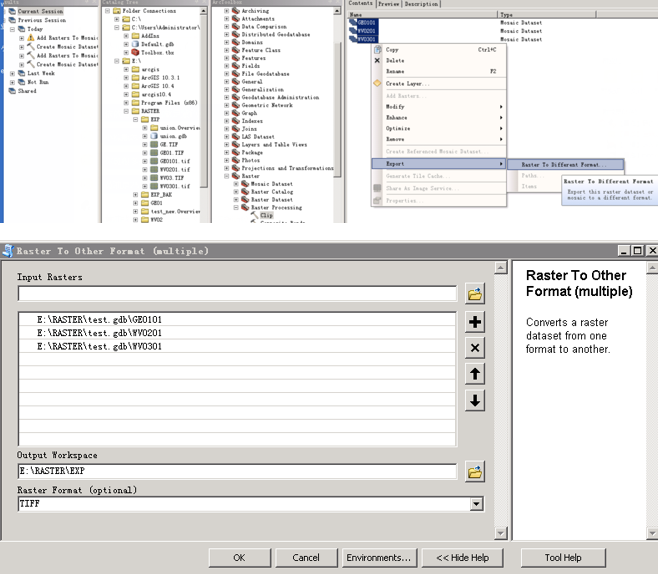Expand the EXP_BAK folder node
This screenshot has height=574, width=658.
[135, 195]
